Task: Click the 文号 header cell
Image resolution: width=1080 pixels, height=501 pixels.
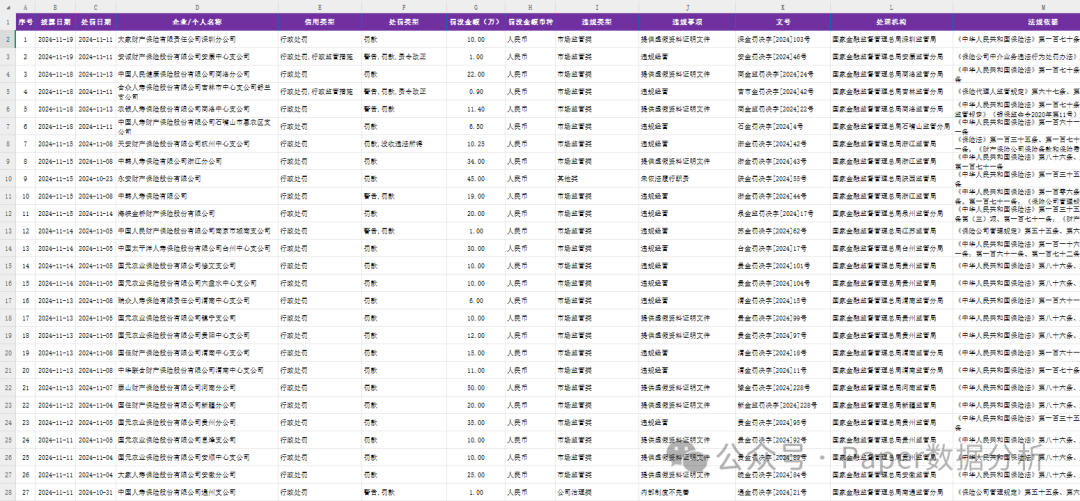Action: click(x=783, y=21)
